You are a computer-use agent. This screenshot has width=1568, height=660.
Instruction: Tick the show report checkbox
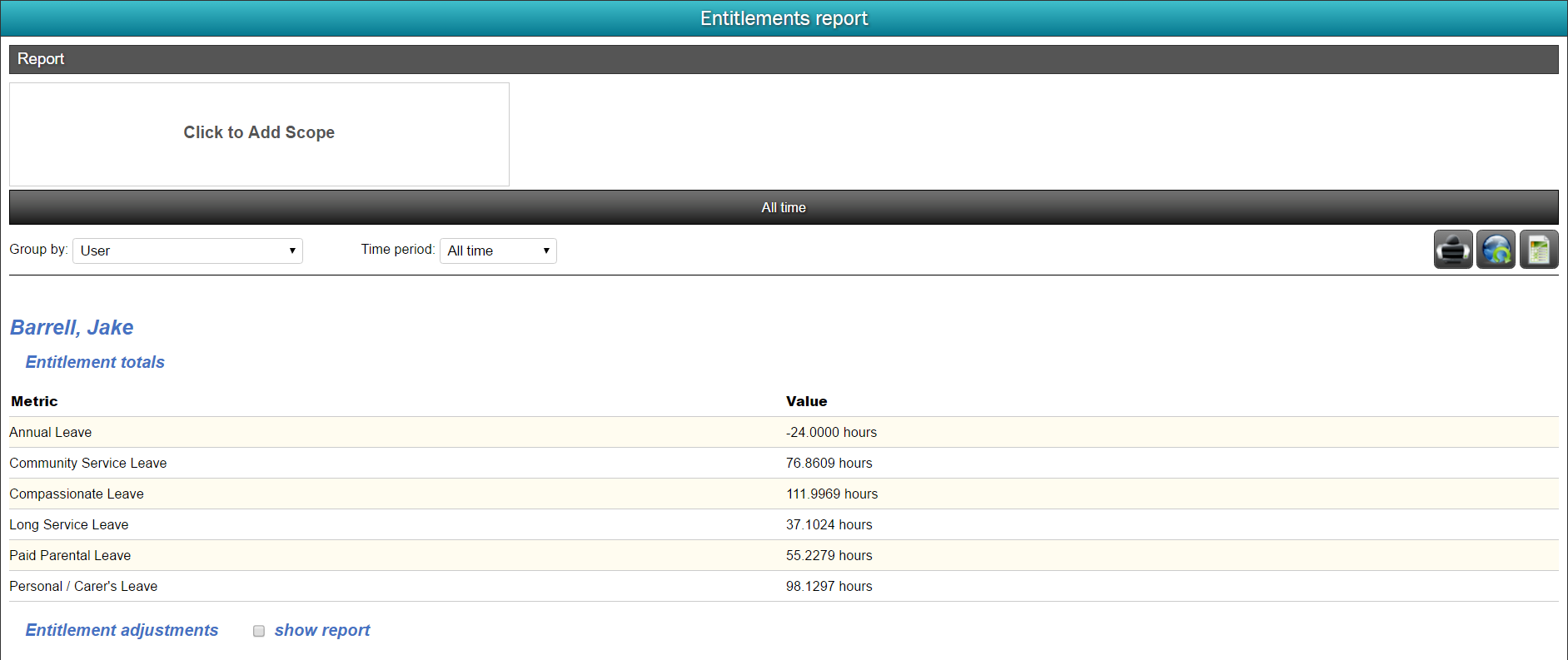pos(259,631)
